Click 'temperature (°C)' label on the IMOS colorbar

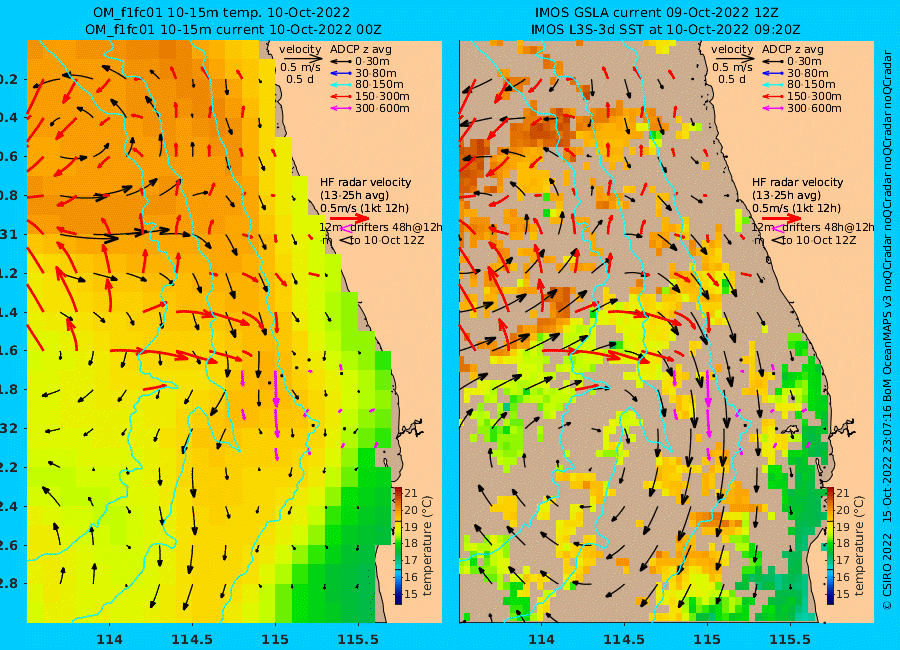click(x=859, y=546)
